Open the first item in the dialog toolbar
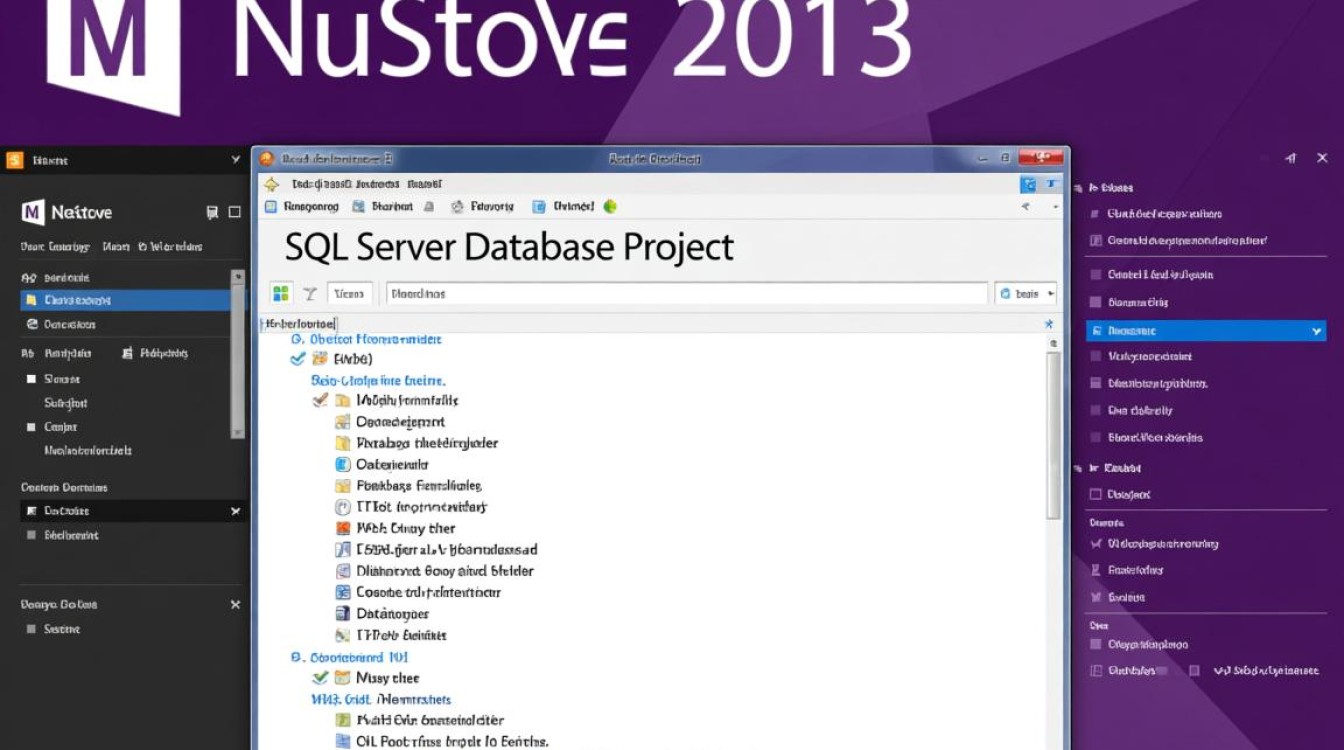The height and width of the screenshot is (750, 1344). (x=303, y=206)
